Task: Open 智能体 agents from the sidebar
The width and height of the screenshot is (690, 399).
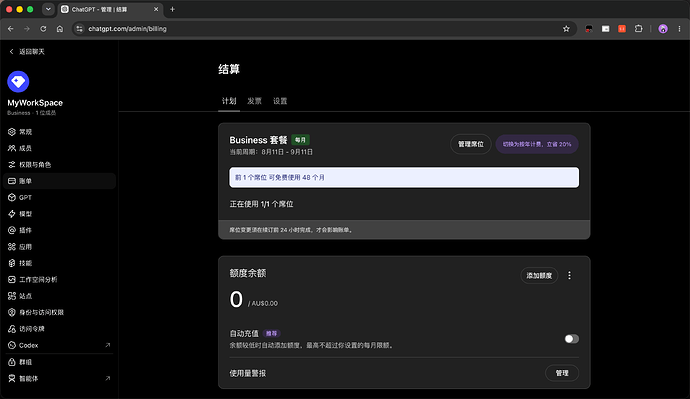Action: [x=59, y=378]
